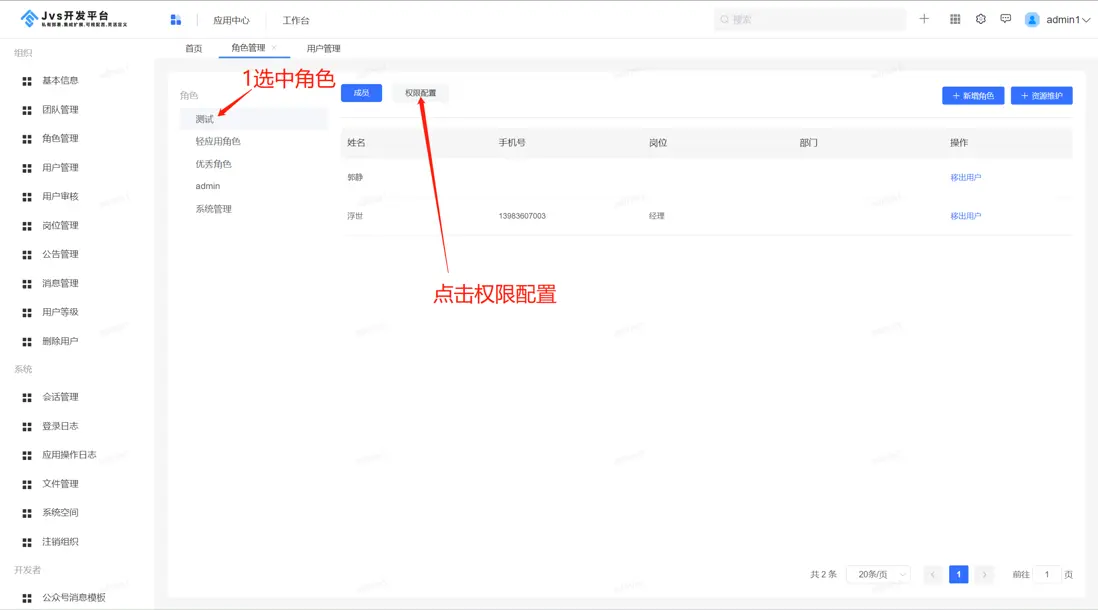Open the message chat icon
1098x610 pixels.
1006,19
